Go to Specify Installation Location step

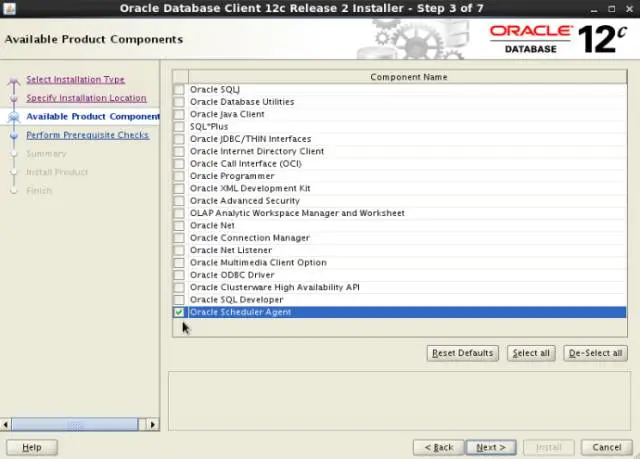coord(86,98)
